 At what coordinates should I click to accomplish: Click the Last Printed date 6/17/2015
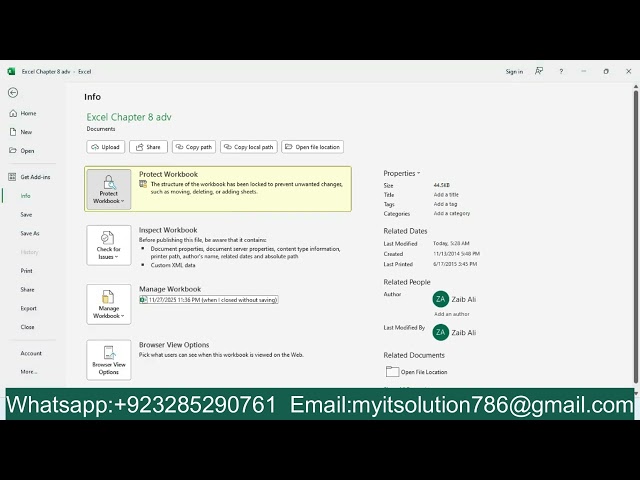click(x=455, y=264)
